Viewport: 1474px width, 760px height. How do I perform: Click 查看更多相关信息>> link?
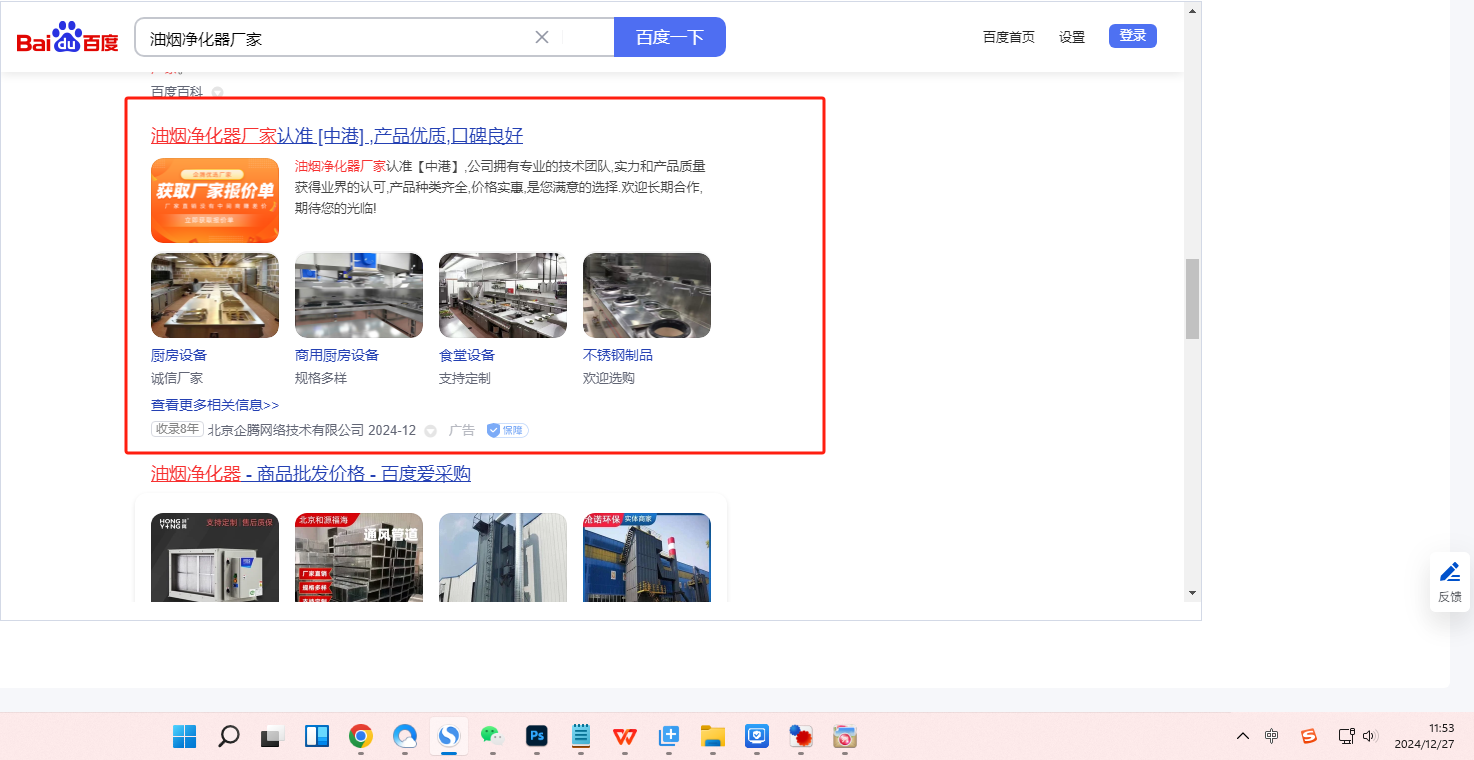click(x=215, y=405)
